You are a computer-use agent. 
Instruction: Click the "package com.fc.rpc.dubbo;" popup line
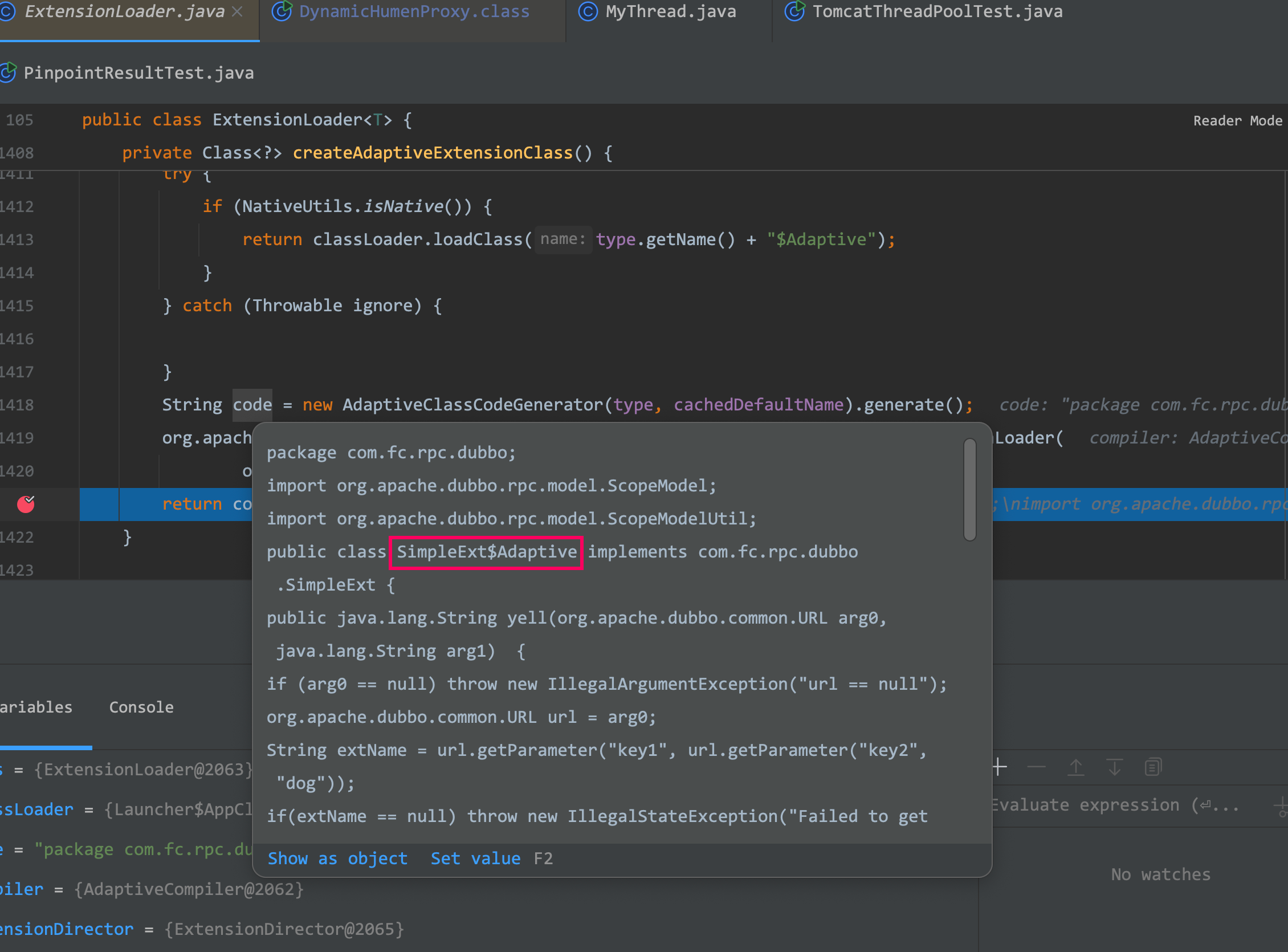tap(391, 453)
